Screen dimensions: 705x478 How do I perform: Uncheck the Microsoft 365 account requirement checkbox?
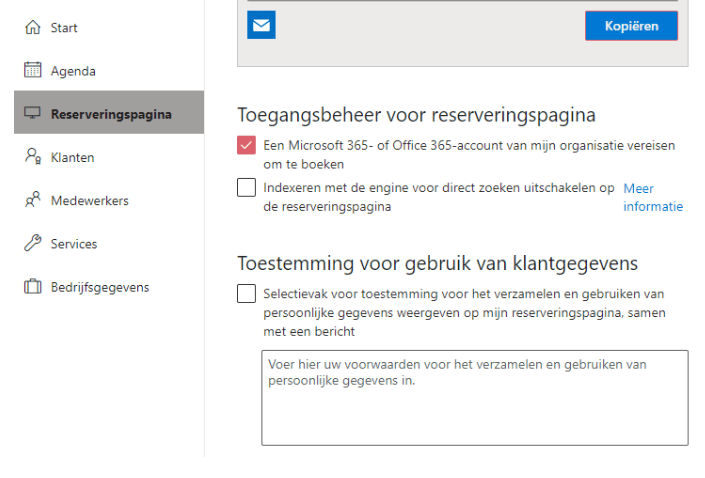coord(246,146)
